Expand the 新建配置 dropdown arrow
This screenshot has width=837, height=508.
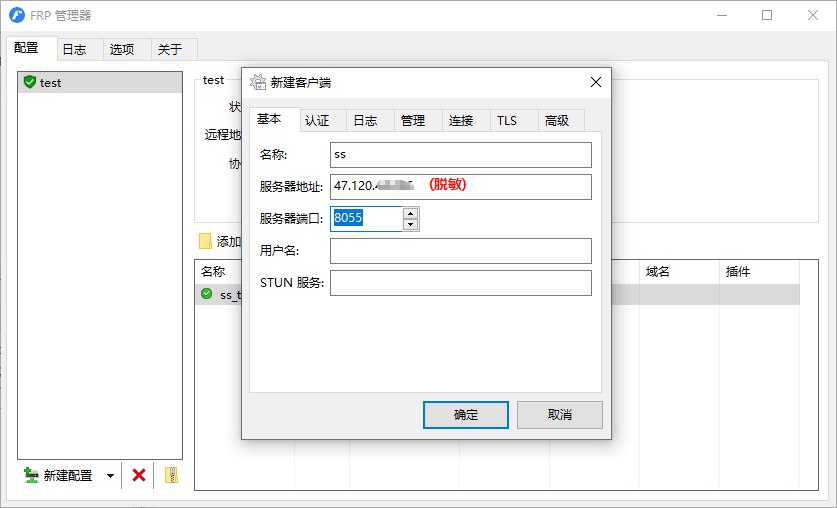pyautogui.click(x=110, y=476)
